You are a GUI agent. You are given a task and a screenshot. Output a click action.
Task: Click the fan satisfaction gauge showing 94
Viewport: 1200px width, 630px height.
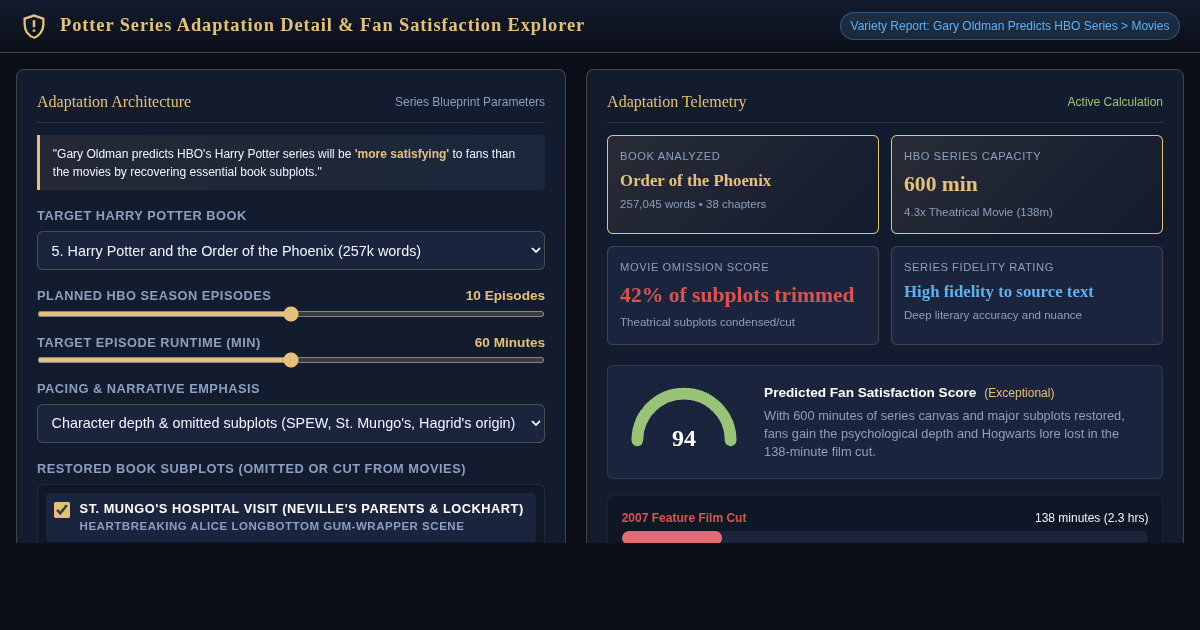pos(684,419)
